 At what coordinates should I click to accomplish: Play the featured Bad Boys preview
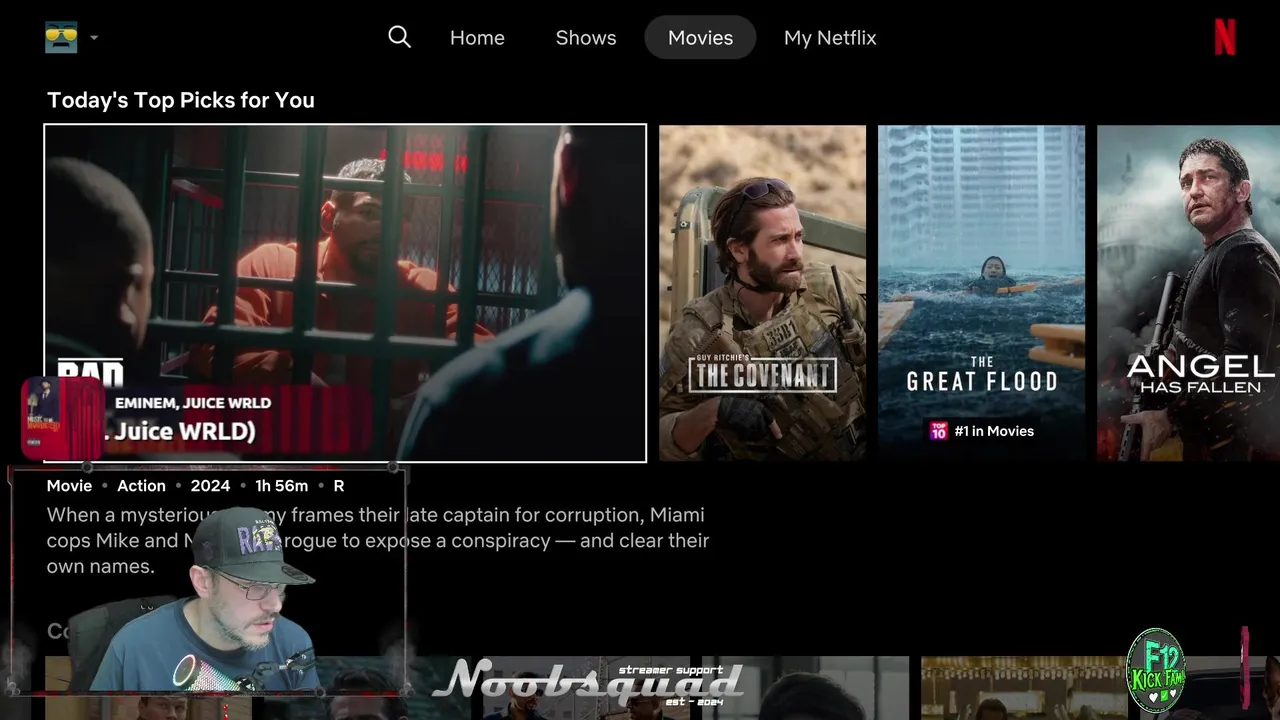coord(345,293)
